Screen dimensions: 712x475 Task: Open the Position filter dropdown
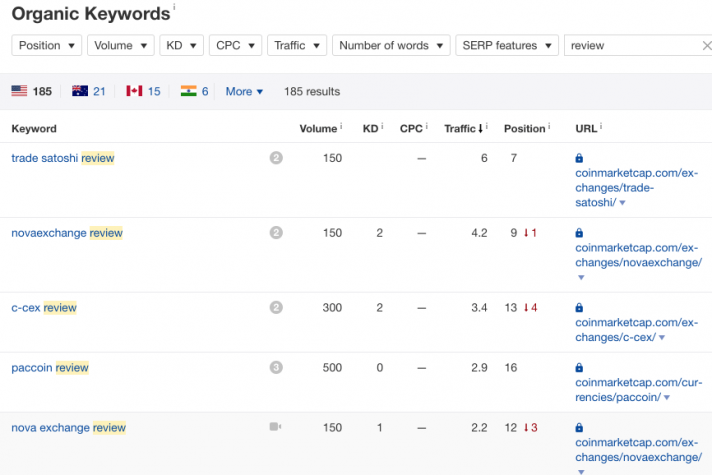(46, 45)
